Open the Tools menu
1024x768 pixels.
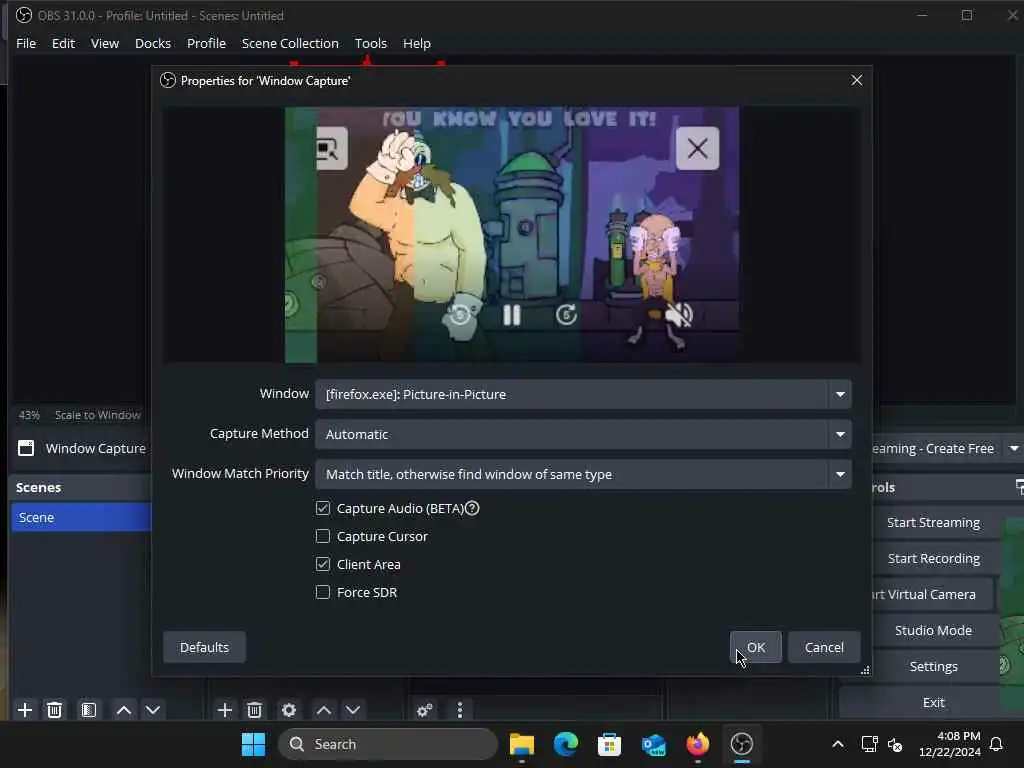[370, 43]
